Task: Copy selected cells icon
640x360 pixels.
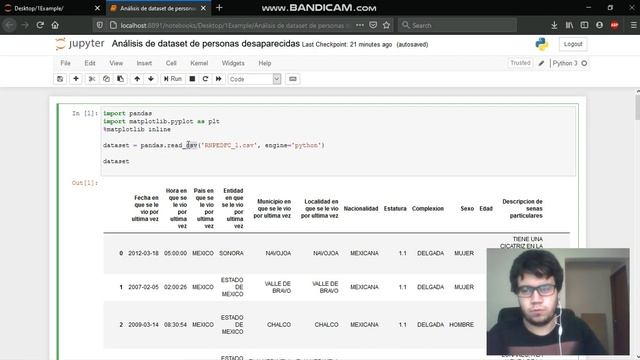Action: [106, 79]
